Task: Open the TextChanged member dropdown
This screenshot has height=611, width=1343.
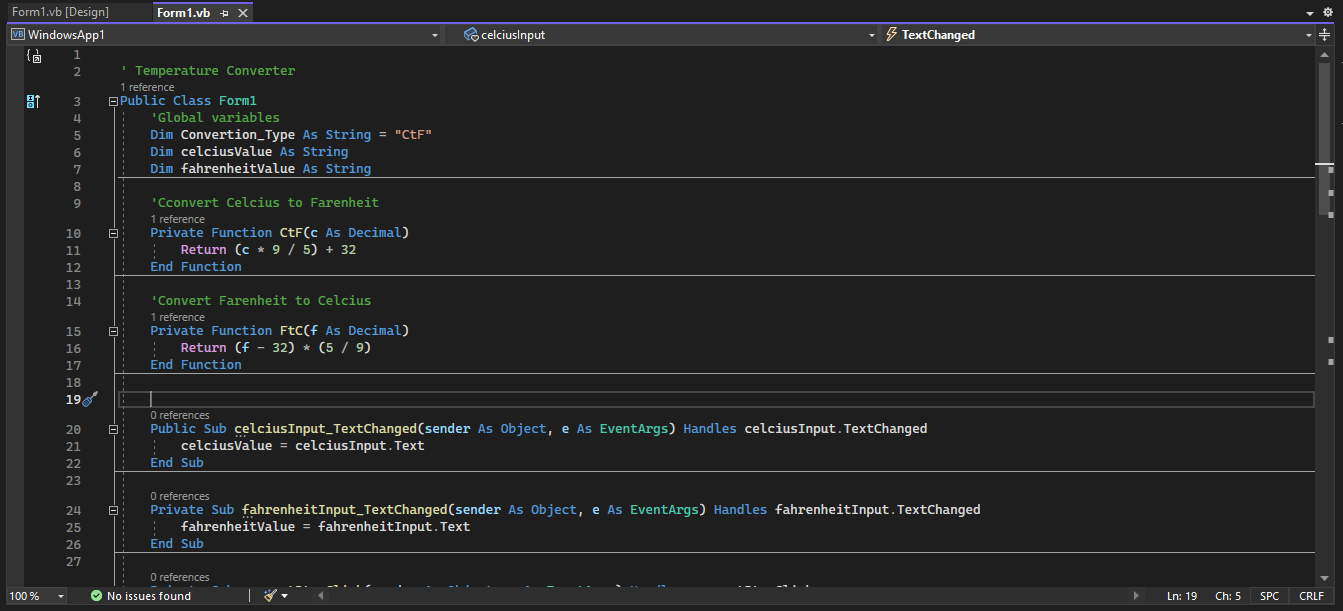Action: pyautogui.click(x=1099, y=35)
